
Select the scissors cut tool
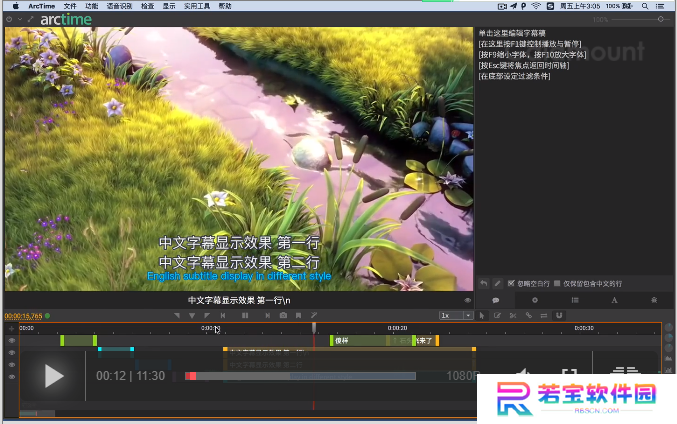pos(513,316)
